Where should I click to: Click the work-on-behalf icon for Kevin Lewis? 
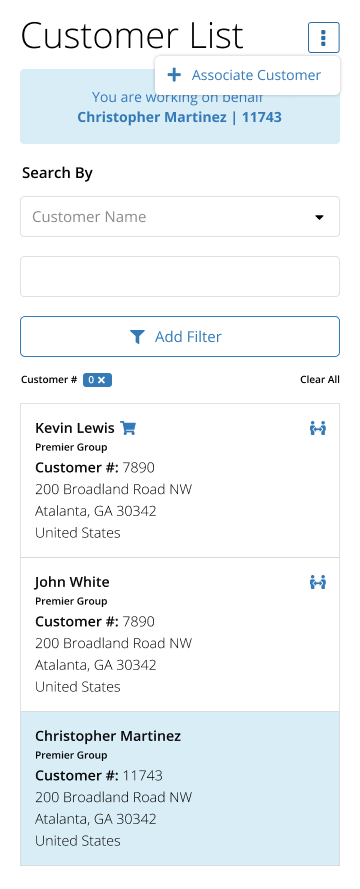[x=318, y=428]
